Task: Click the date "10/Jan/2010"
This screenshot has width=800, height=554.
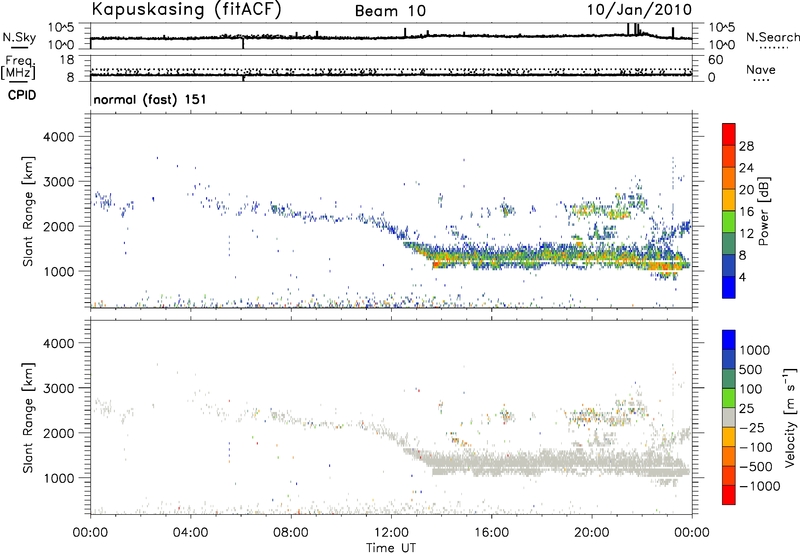Action: [639, 10]
